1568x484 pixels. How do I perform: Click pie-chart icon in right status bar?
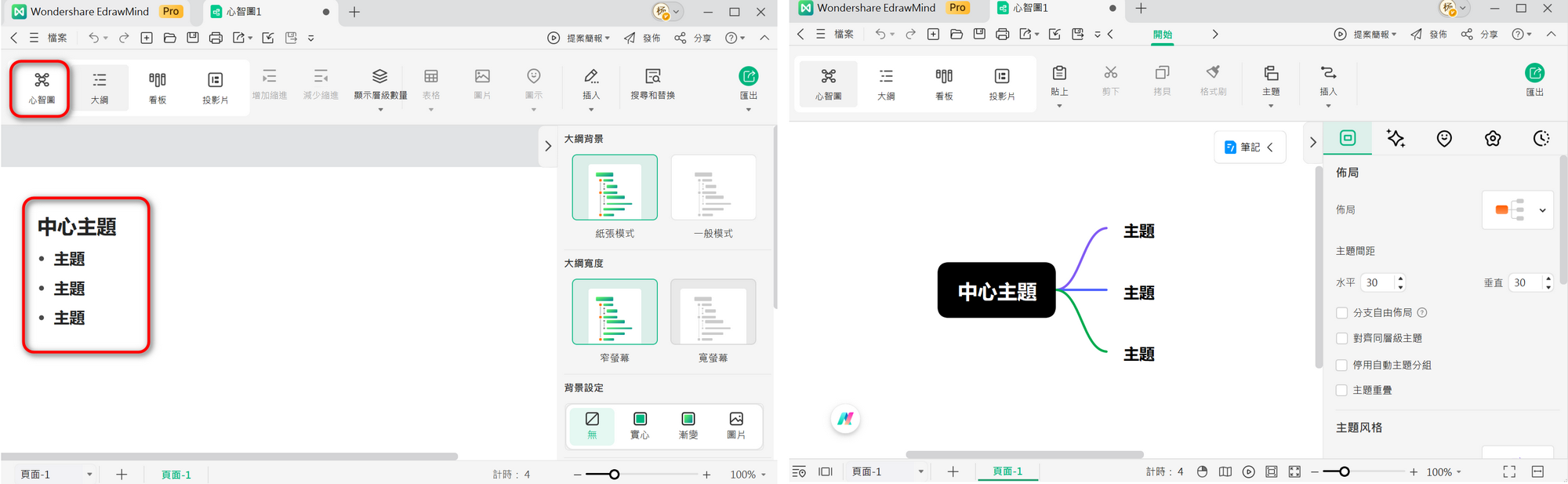point(1202,471)
